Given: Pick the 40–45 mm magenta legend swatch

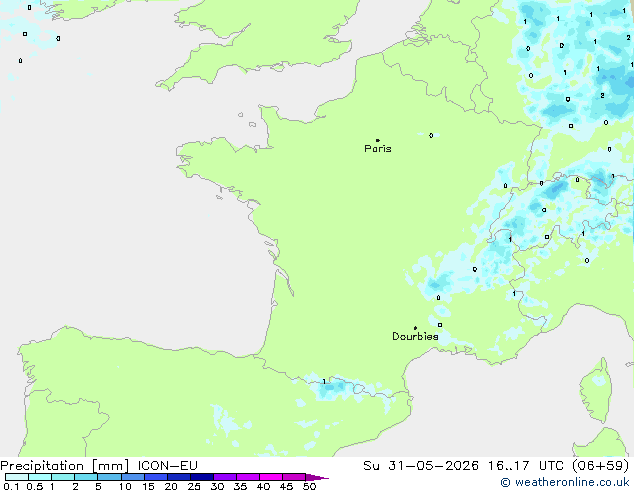Looking at the screenshot, I should point(271,477).
